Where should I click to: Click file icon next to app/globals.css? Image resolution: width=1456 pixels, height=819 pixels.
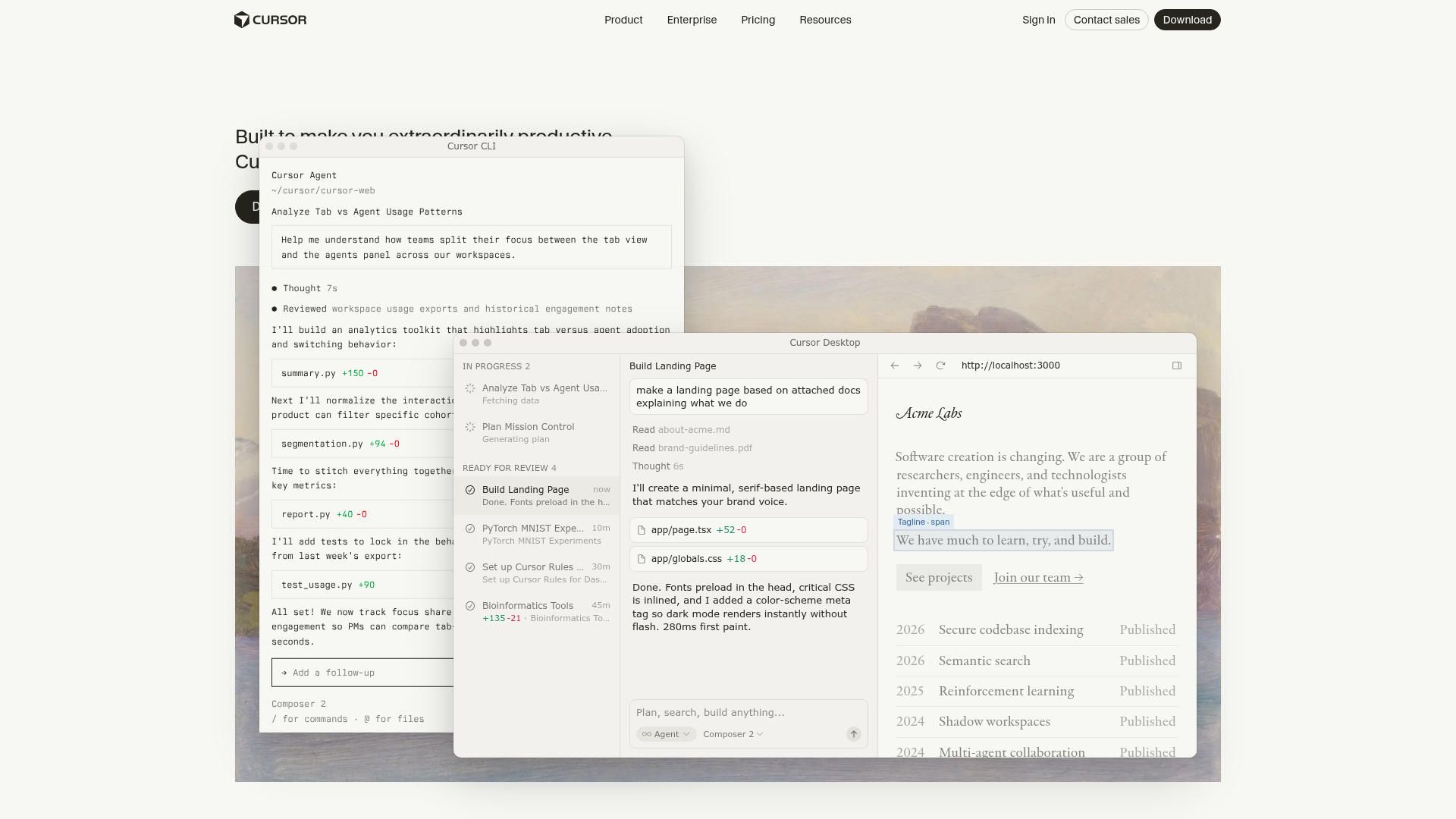(x=642, y=559)
